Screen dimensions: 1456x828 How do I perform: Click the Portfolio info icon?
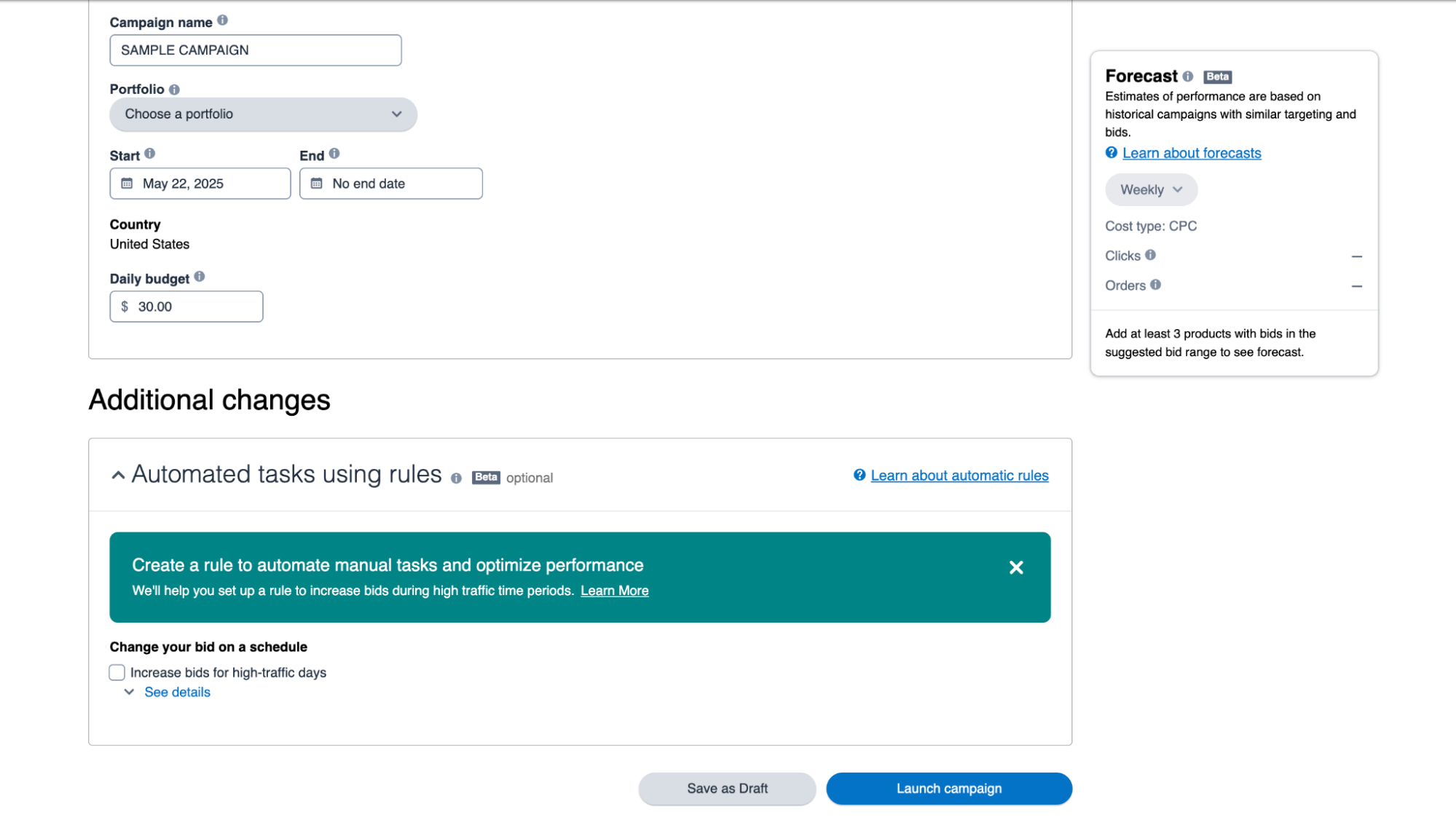click(174, 90)
